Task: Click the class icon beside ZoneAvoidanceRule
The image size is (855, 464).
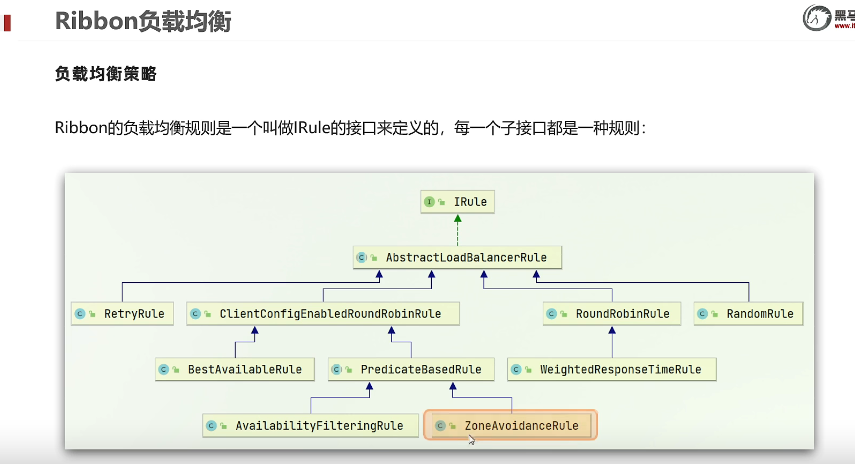Action: [x=440, y=426]
